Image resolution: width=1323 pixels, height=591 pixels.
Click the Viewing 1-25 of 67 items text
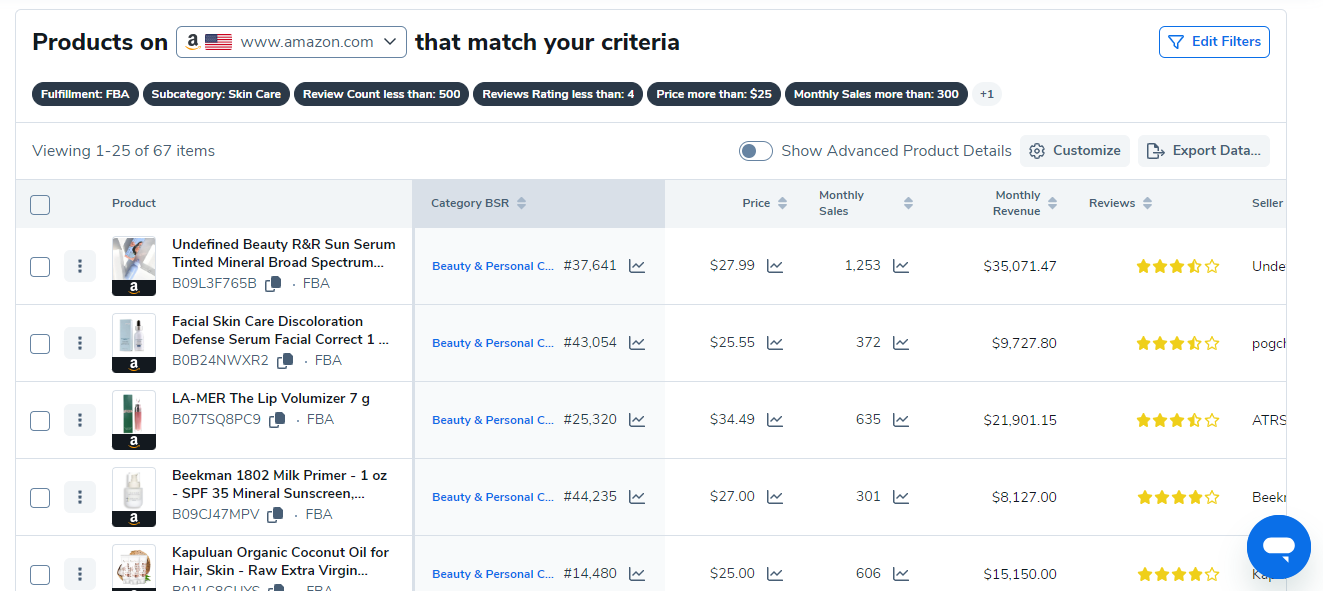(124, 151)
